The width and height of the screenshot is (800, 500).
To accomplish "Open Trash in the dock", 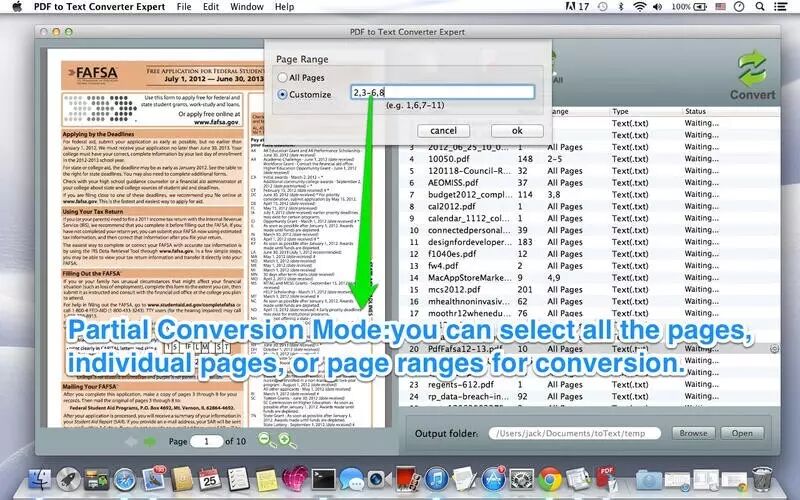I will click(x=762, y=479).
